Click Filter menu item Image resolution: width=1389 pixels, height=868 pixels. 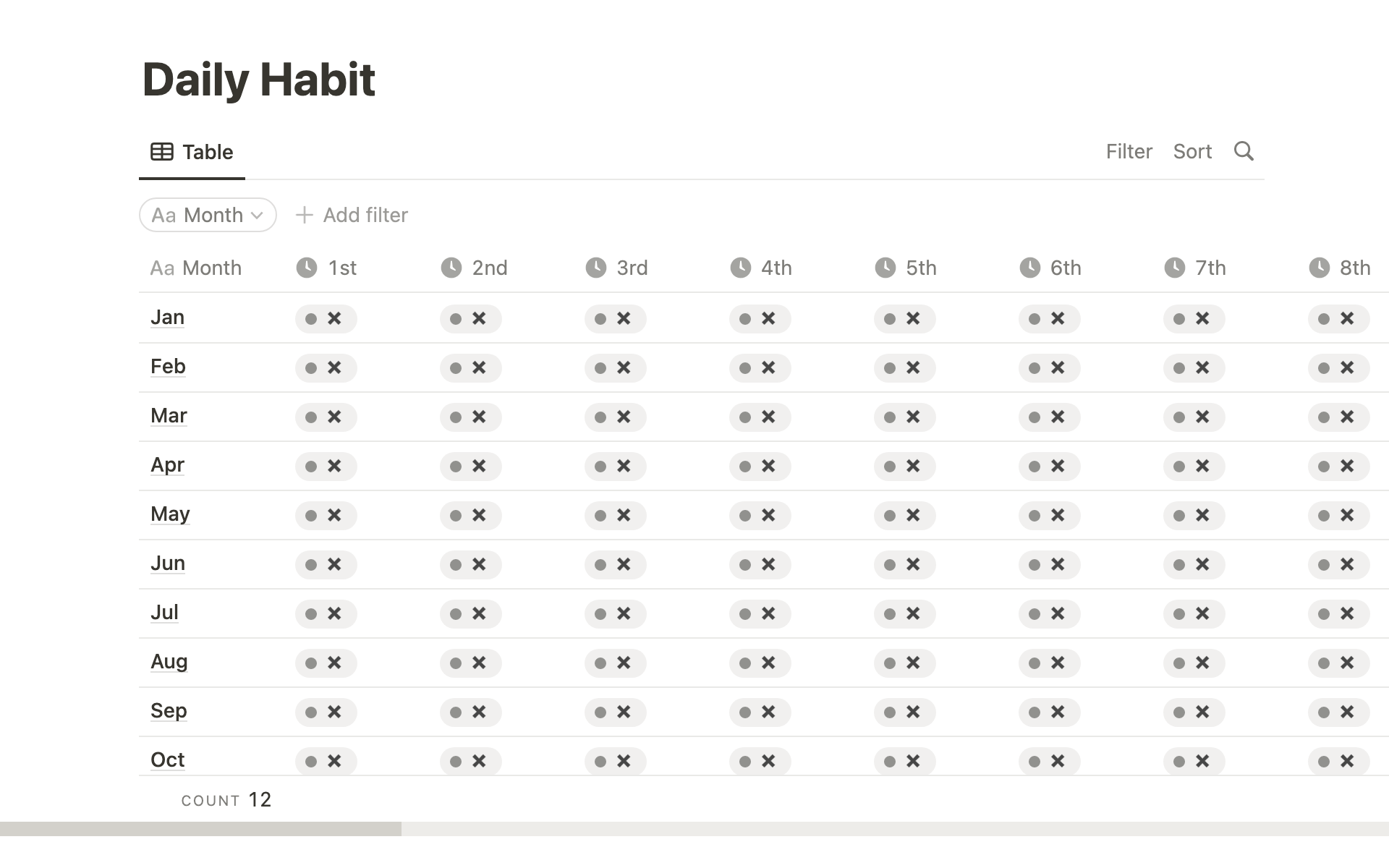click(x=1128, y=151)
